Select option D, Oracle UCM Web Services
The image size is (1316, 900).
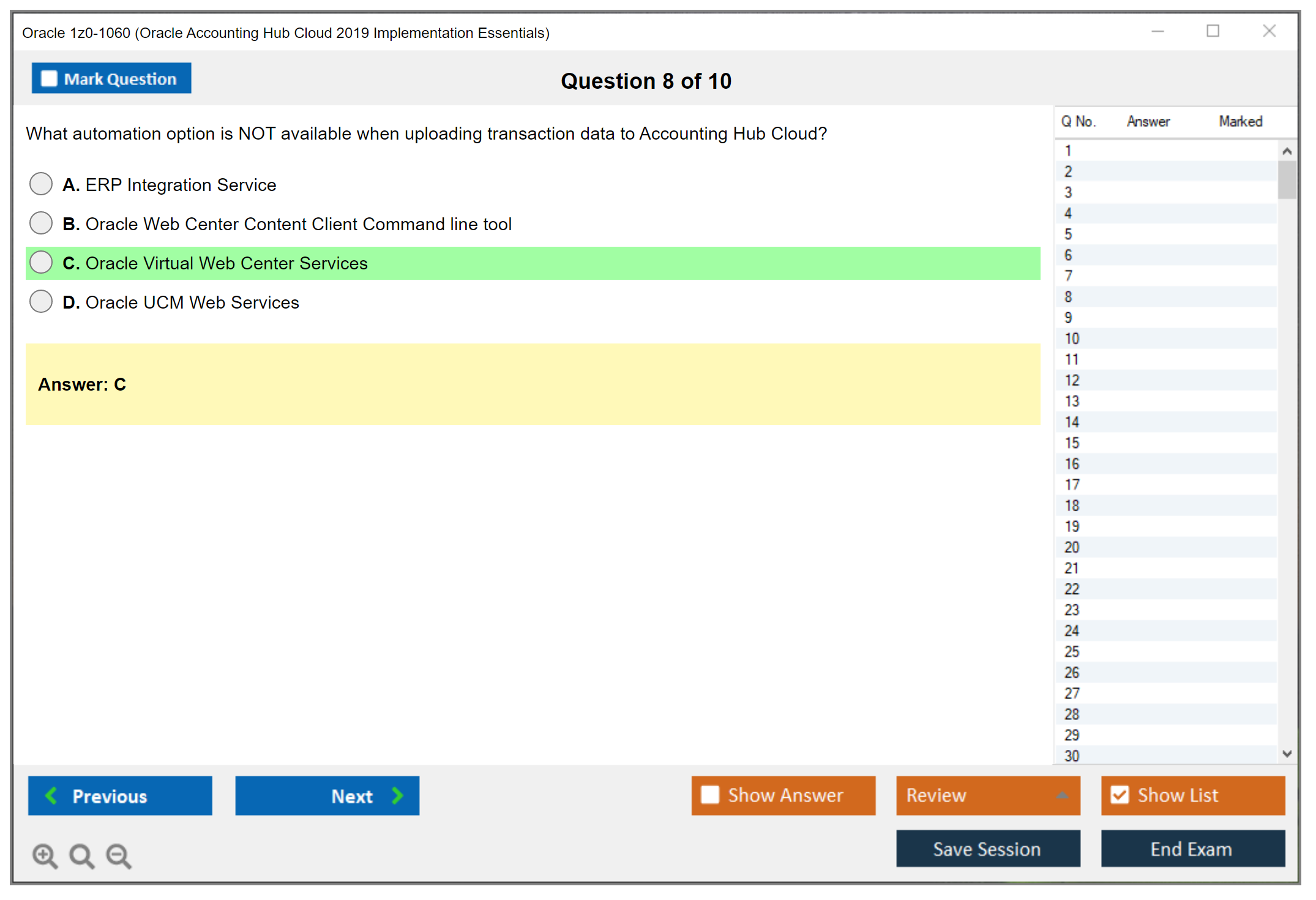[x=40, y=301]
